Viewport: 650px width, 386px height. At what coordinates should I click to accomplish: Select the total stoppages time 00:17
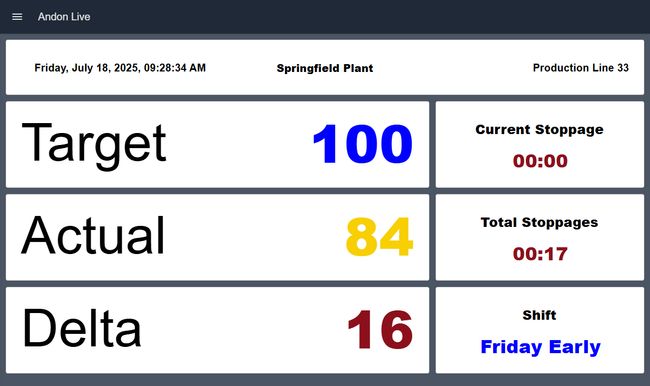tap(540, 254)
